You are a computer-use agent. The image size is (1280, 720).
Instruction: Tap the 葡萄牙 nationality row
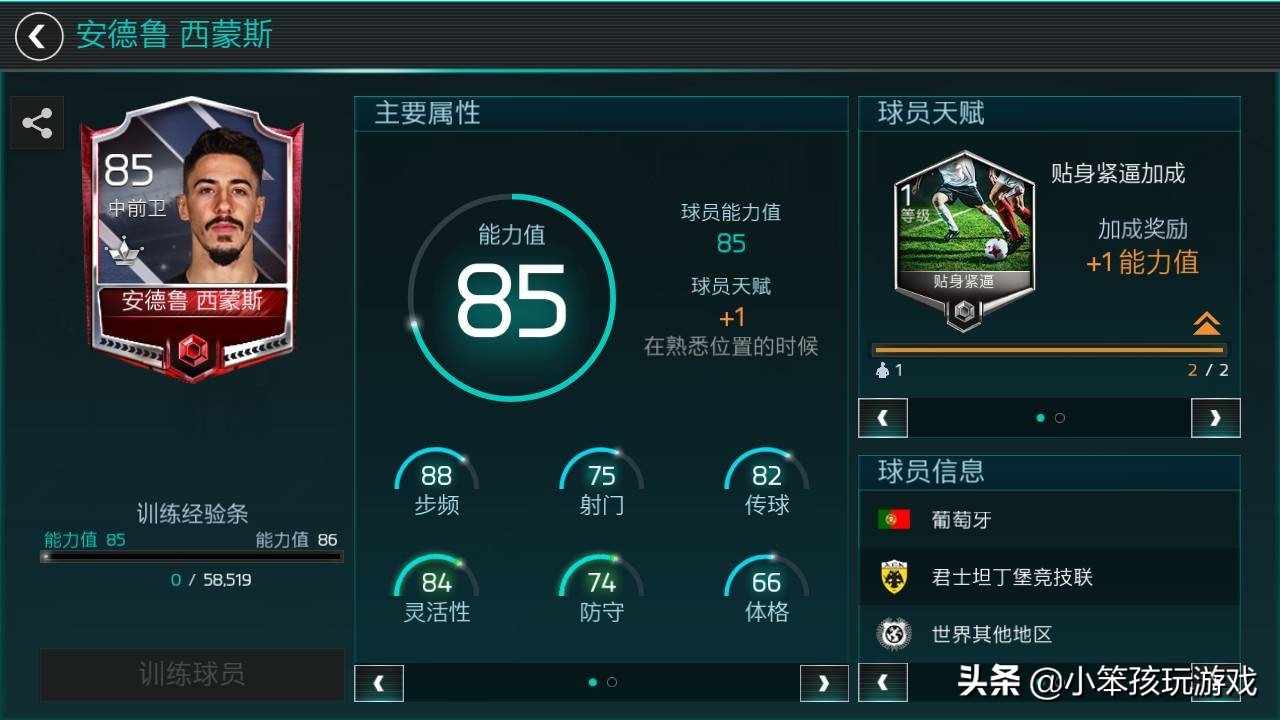click(x=1049, y=520)
